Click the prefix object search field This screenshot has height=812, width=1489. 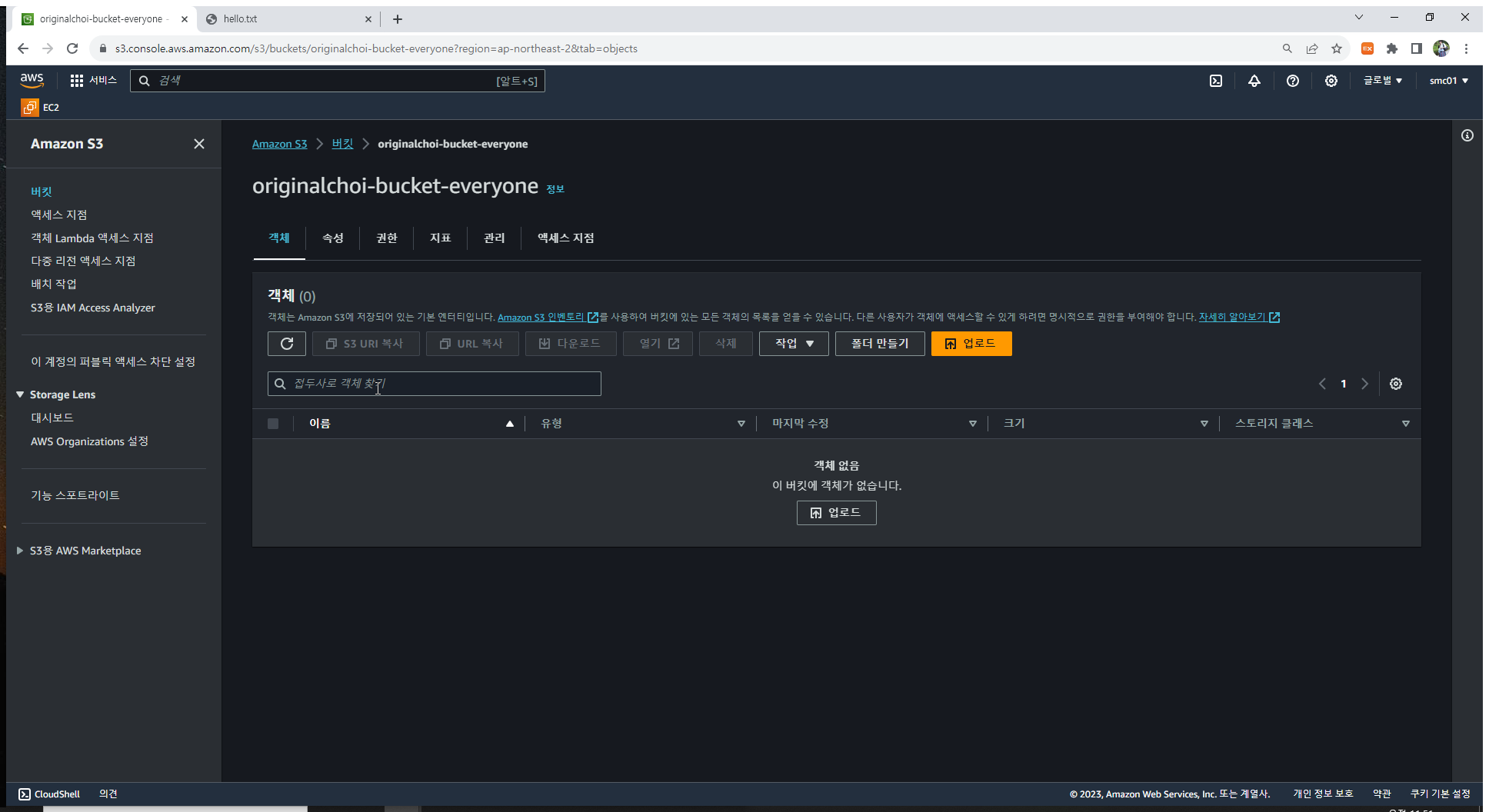(435, 384)
